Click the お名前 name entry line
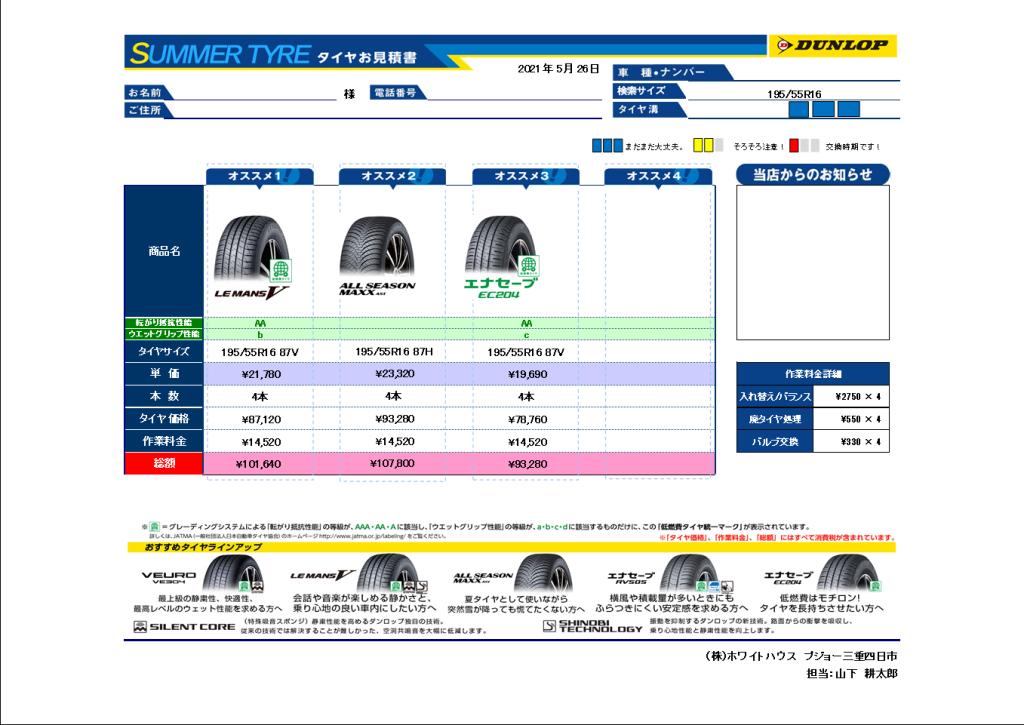 point(255,93)
